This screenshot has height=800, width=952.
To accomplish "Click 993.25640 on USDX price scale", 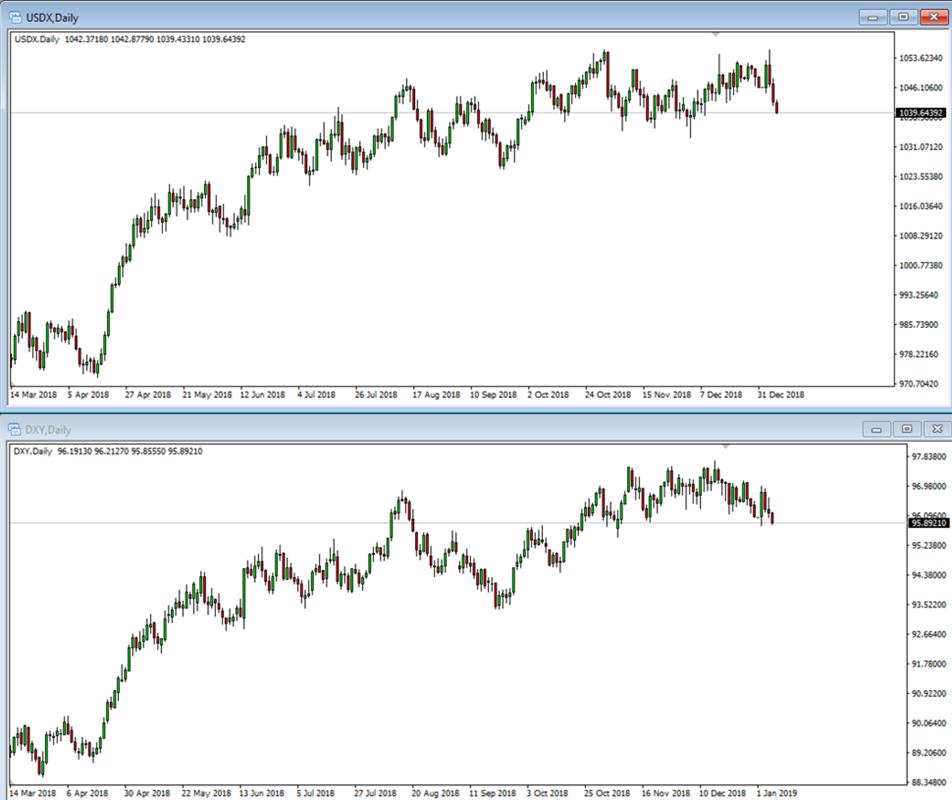I will point(921,295).
